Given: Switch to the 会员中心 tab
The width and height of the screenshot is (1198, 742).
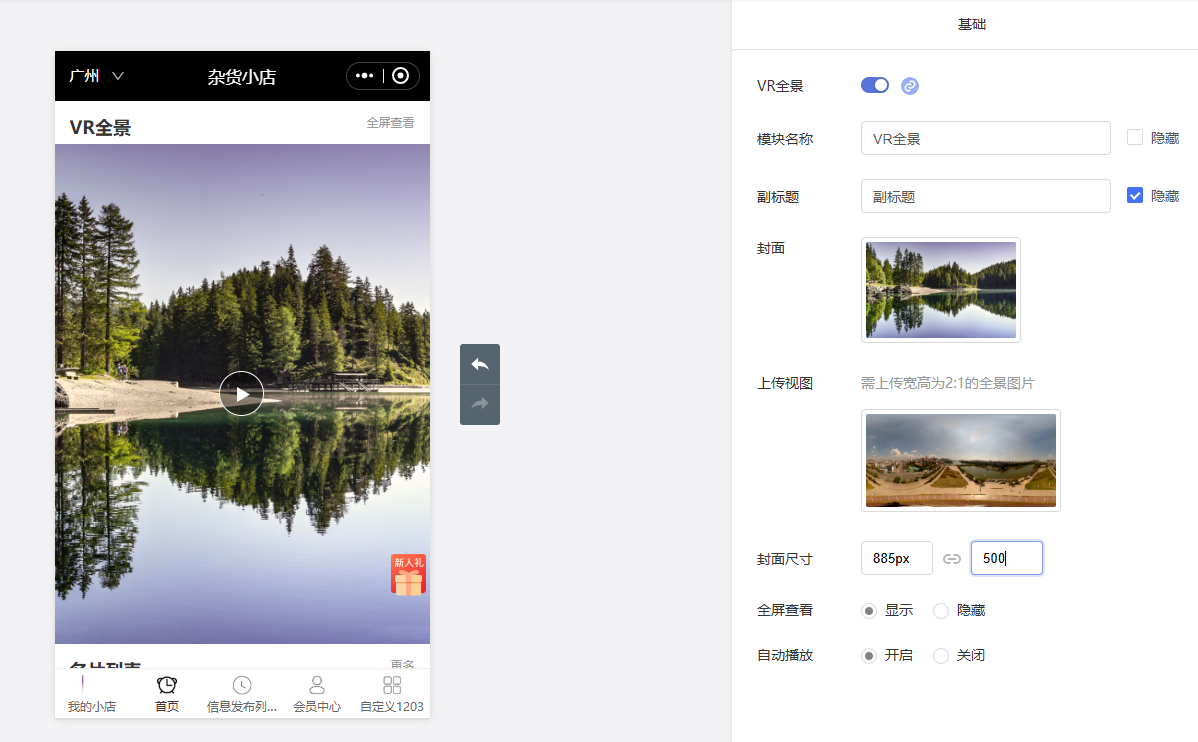Looking at the screenshot, I should tap(317, 694).
